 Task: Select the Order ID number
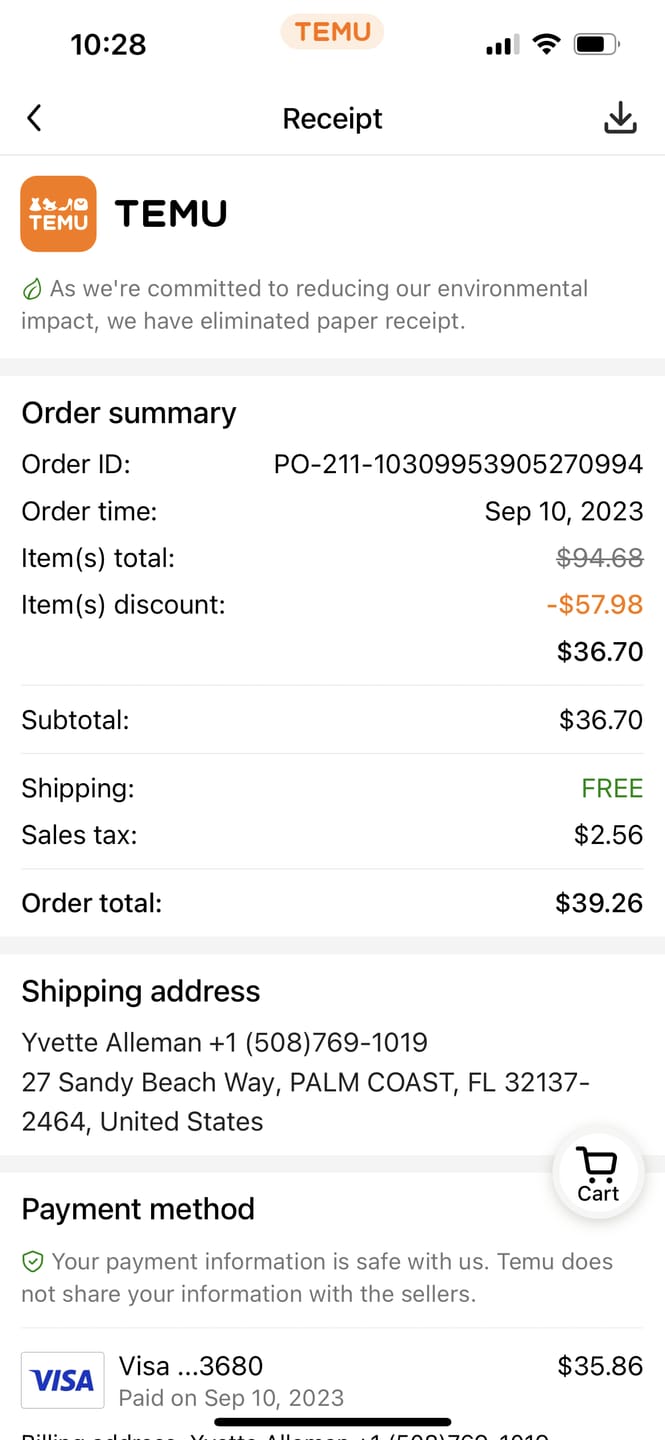tap(458, 464)
